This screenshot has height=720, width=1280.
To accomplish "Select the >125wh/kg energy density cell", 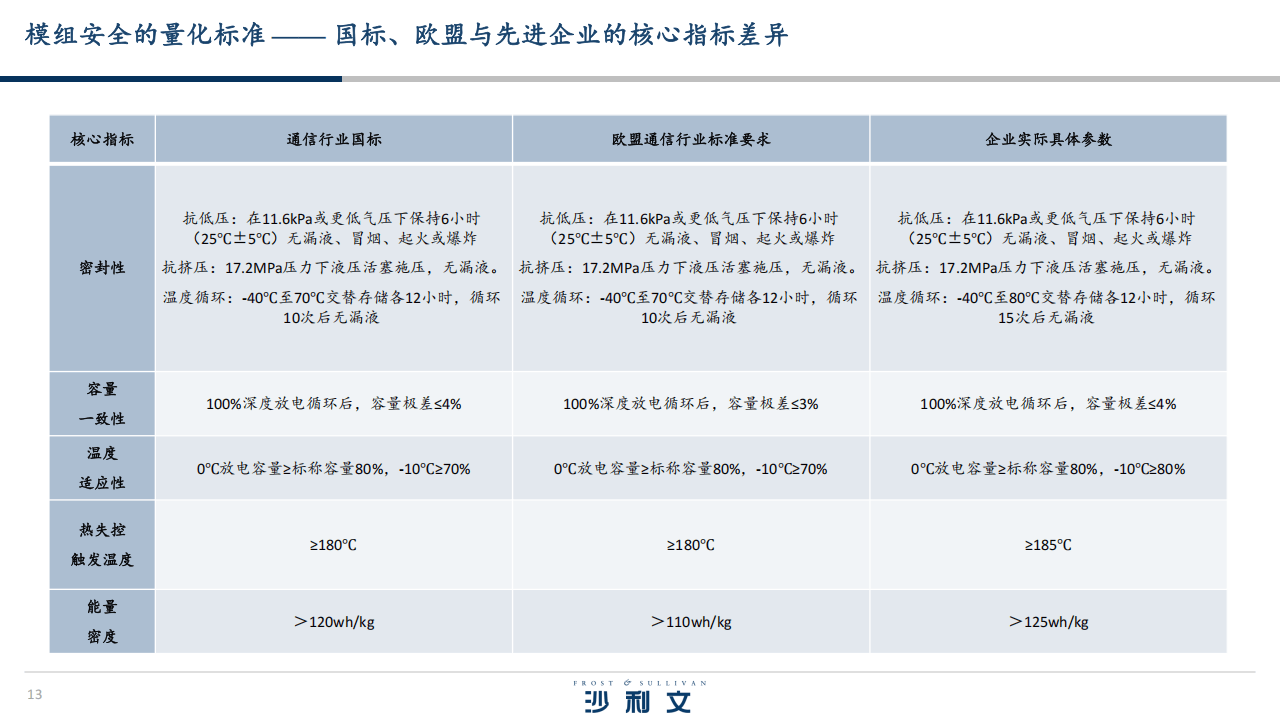I will click(1048, 621).
